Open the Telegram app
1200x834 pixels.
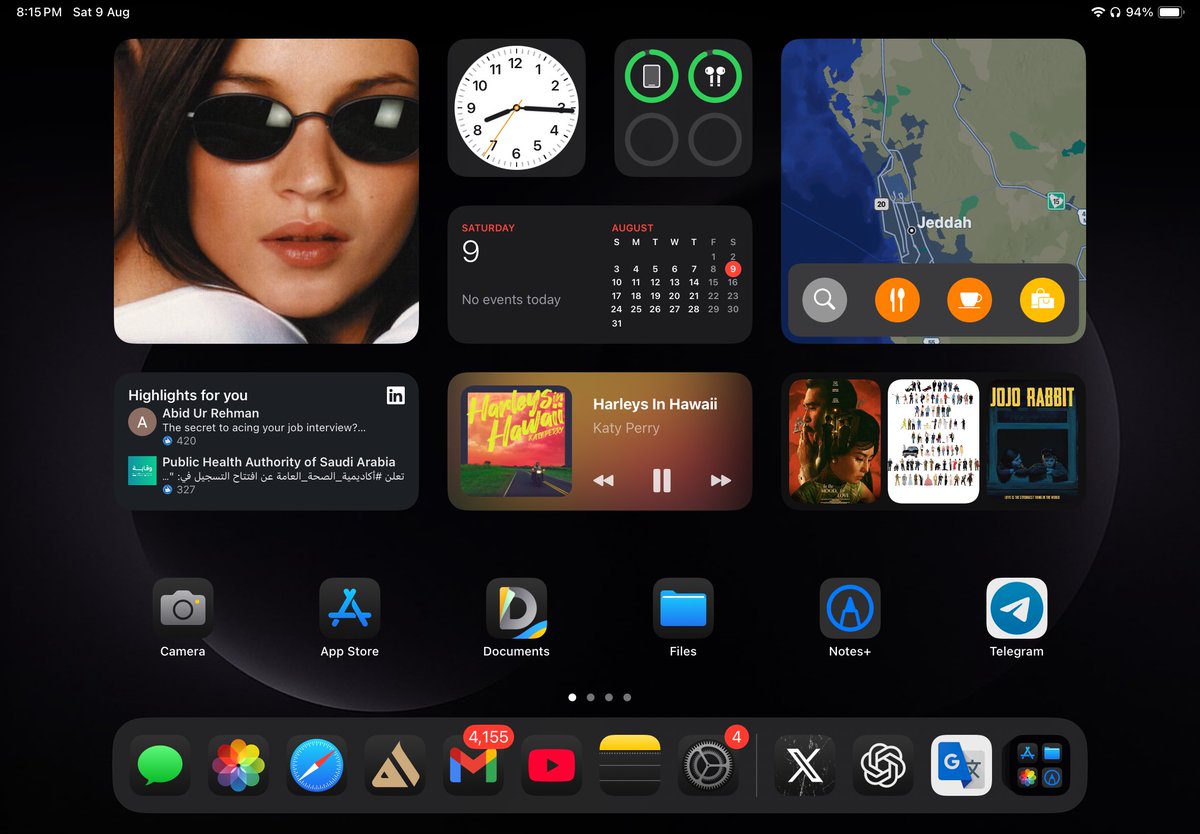point(1016,608)
